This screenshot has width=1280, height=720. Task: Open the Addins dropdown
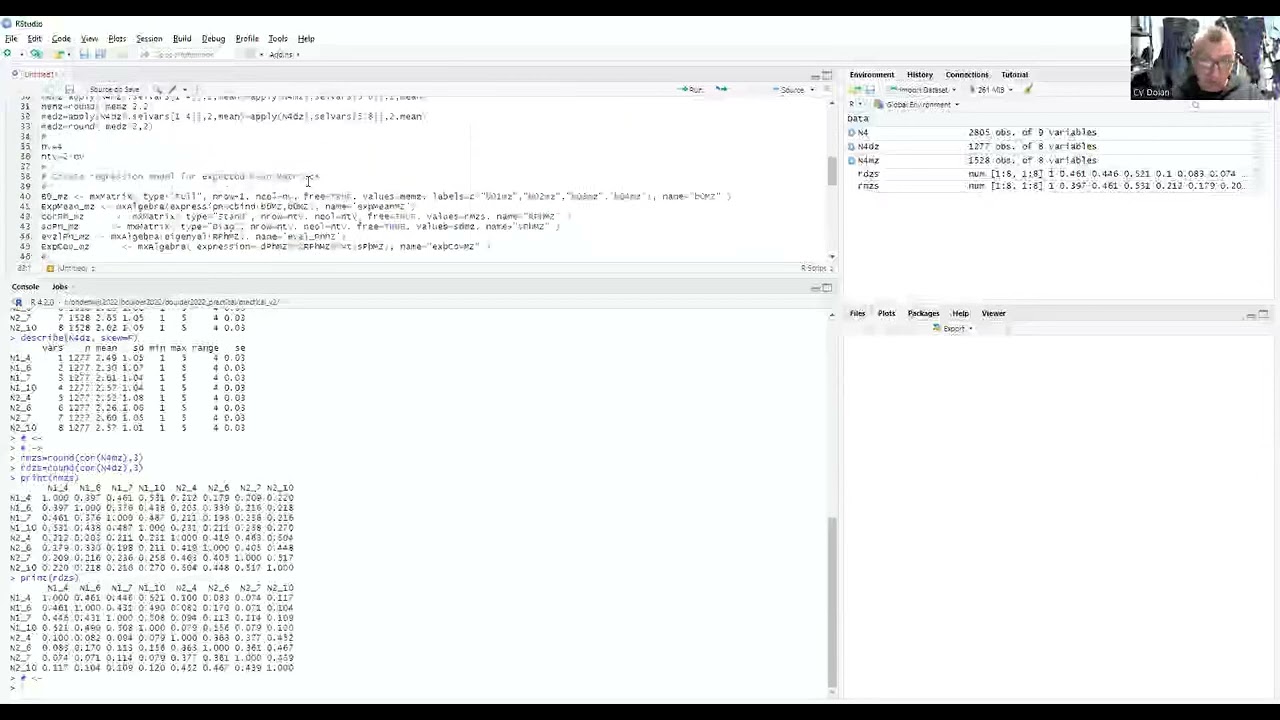[x=283, y=54]
